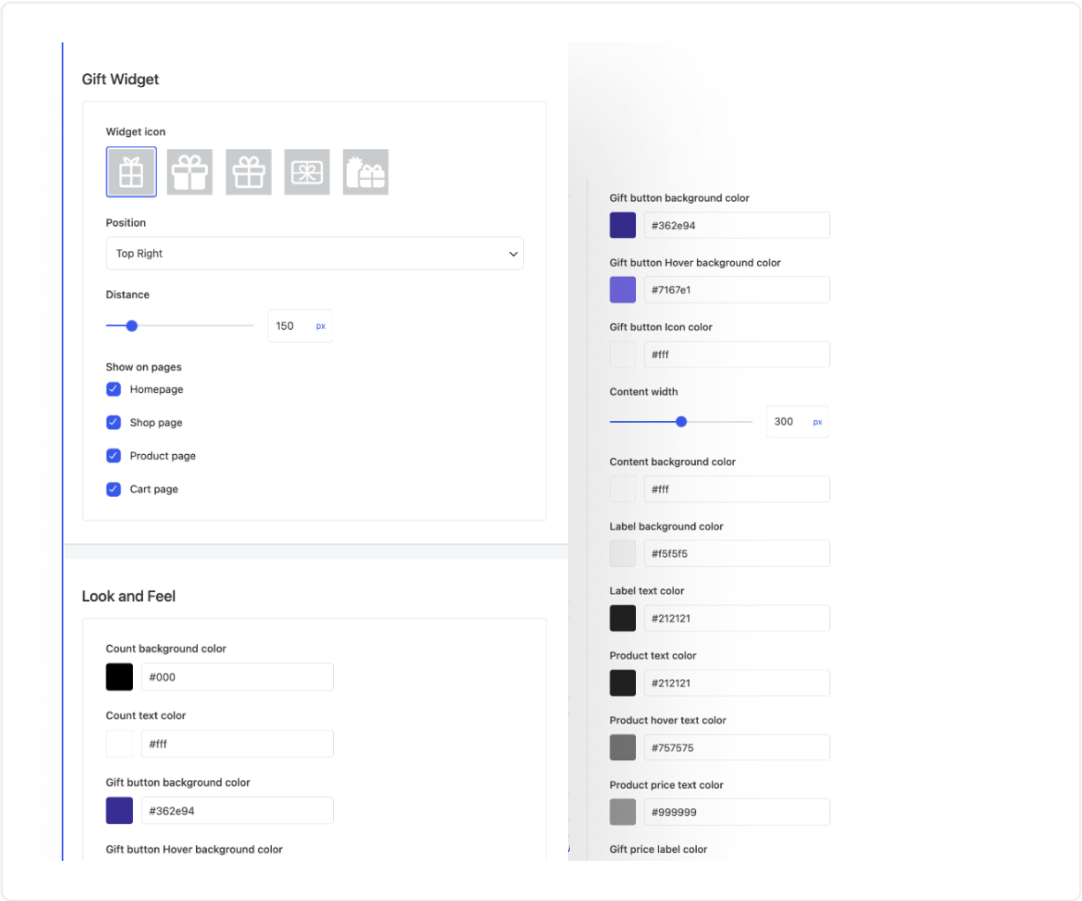This screenshot has width=1082, height=901.
Task: Open the Product hover text color swatch
Action: pyautogui.click(x=622, y=747)
